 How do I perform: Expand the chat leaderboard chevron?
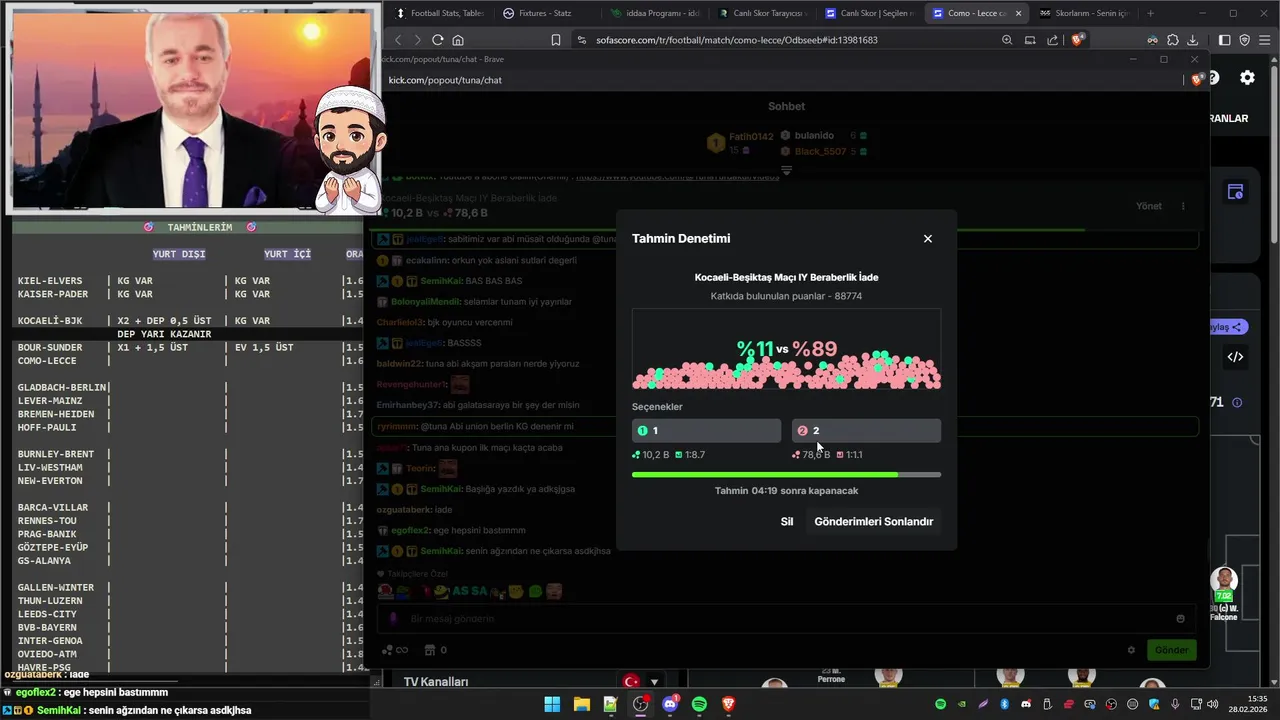[x=786, y=170]
